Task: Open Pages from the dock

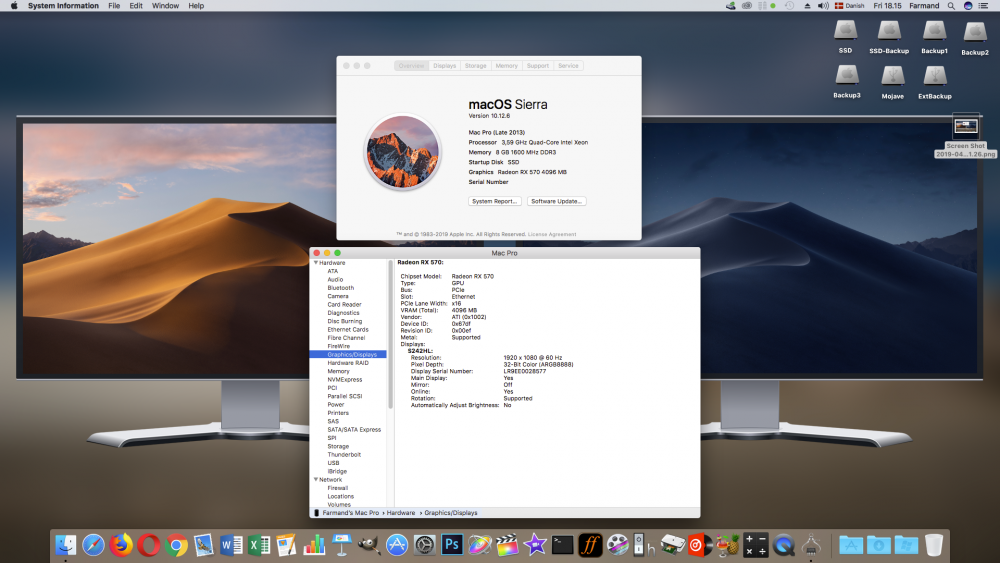Action: tap(286, 545)
